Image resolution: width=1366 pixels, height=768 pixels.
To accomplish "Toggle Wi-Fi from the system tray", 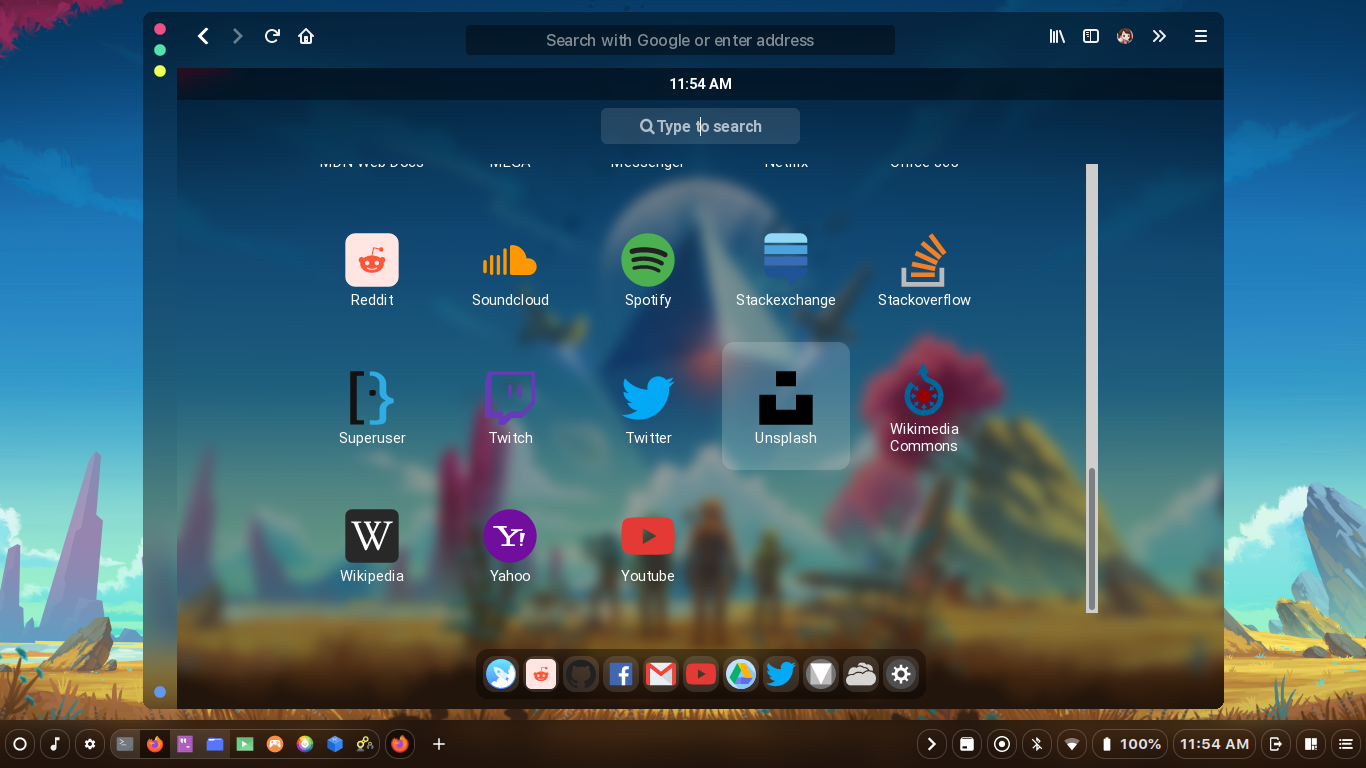I will point(1071,744).
